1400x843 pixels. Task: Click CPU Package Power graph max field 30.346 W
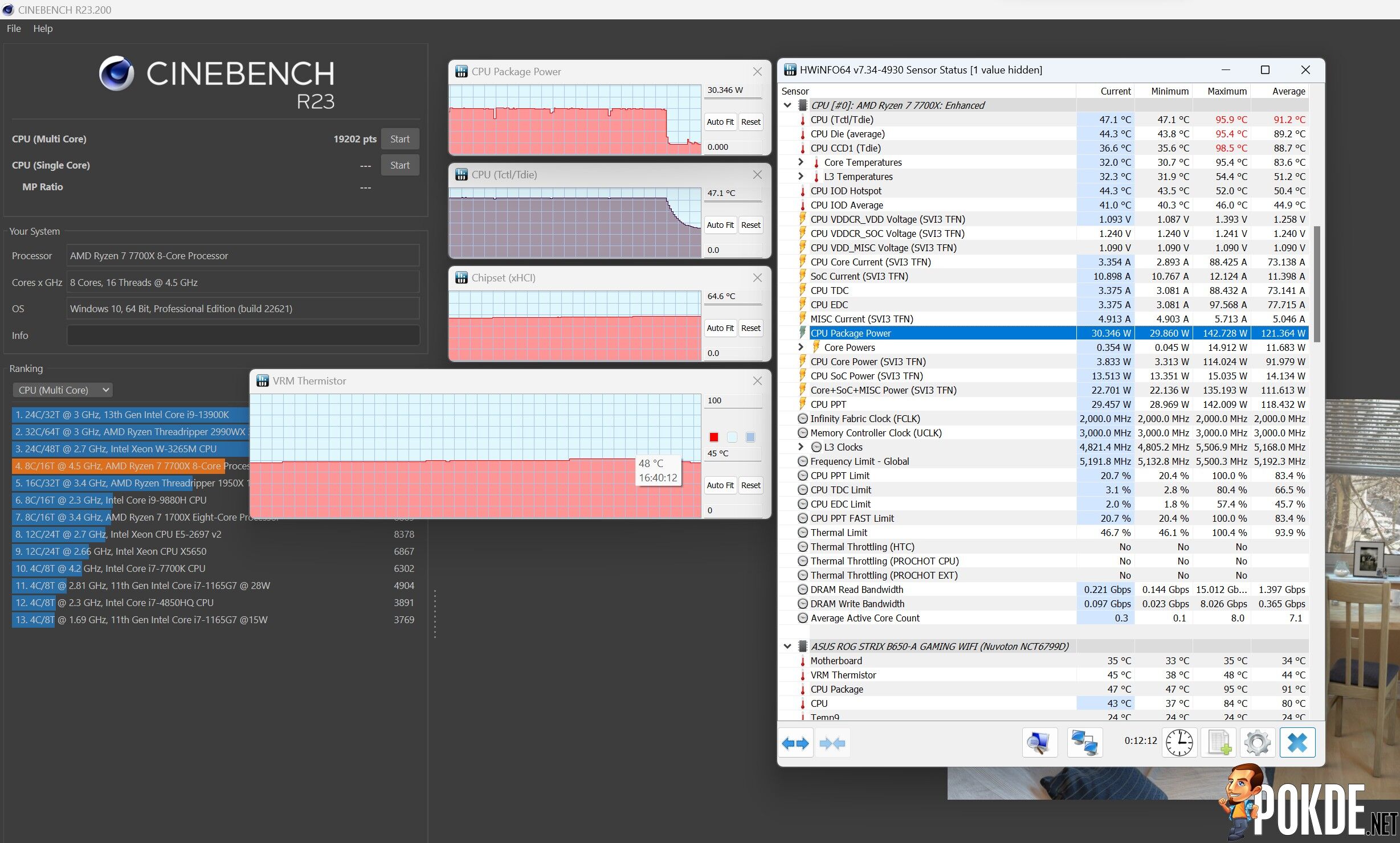(733, 90)
